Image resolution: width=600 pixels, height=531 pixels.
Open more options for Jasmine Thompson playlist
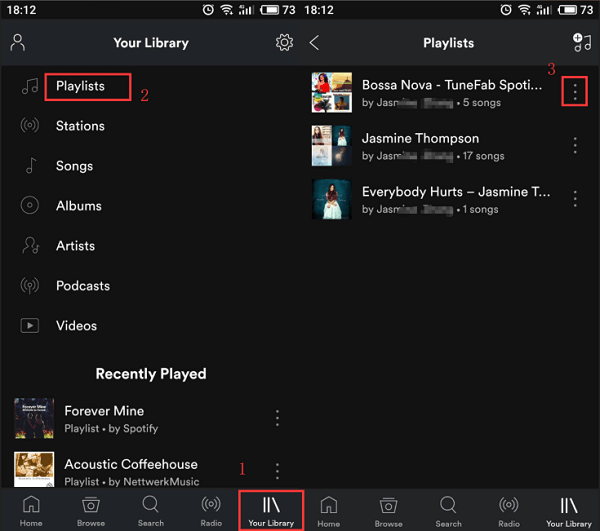tap(575, 146)
